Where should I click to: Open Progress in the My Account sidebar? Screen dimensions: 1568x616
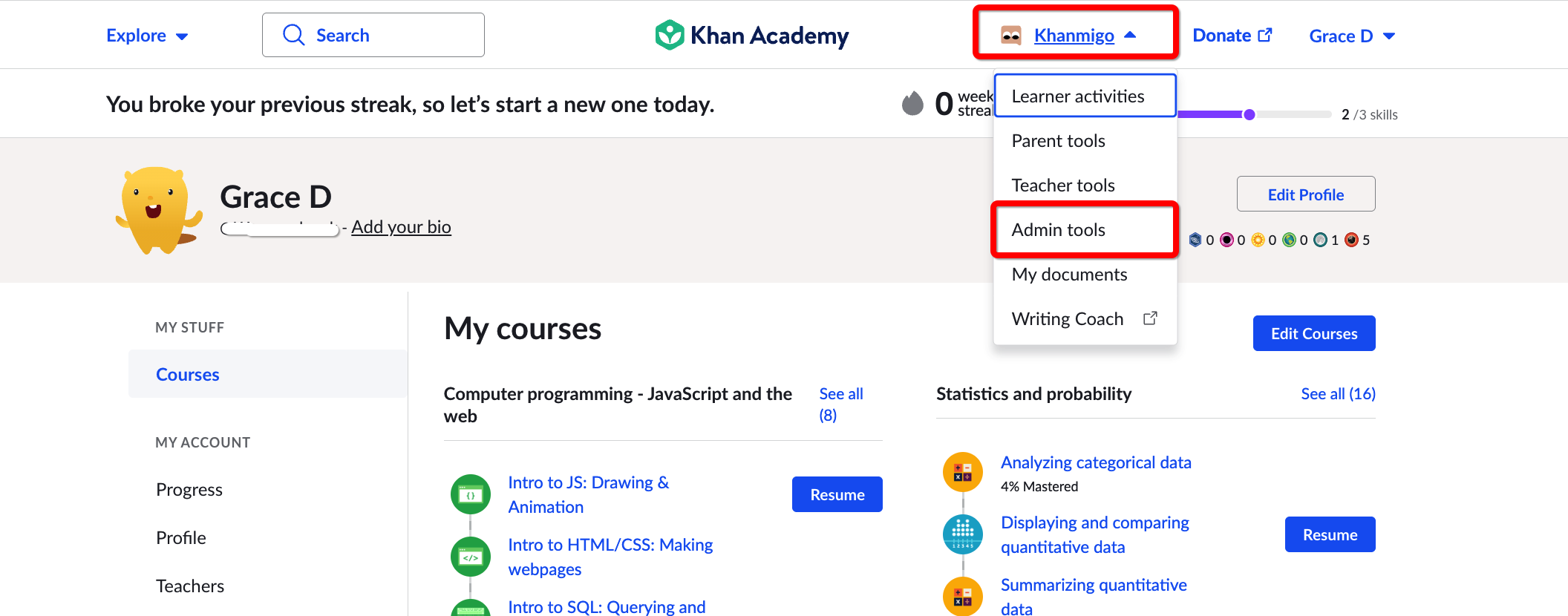[x=189, y=490]
